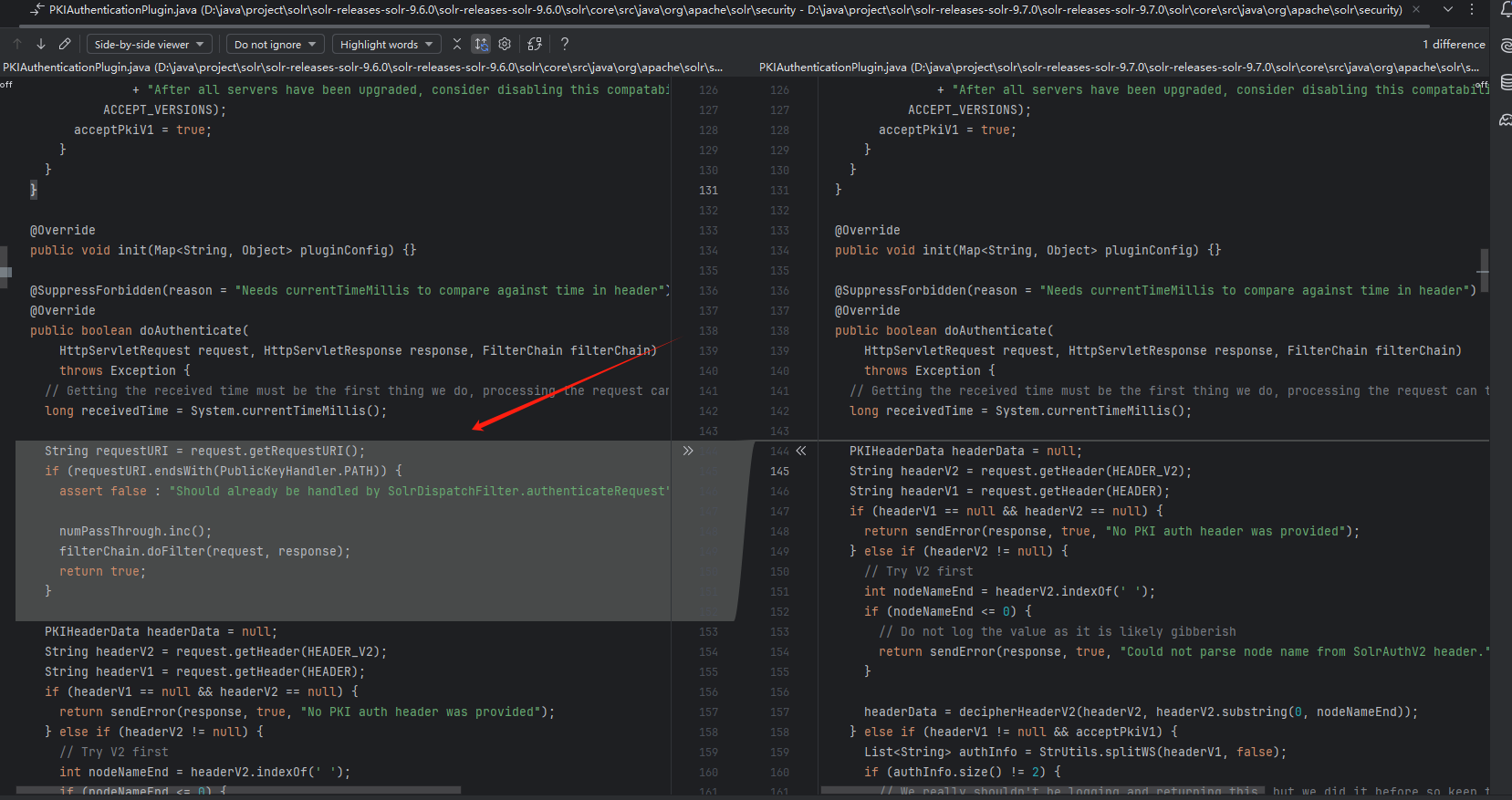Image resolution: width=1512 pixels, height=800 pixels.
Task: Show hidden tabs chevron in tab bar
Action: click(x=1448, y=10)
